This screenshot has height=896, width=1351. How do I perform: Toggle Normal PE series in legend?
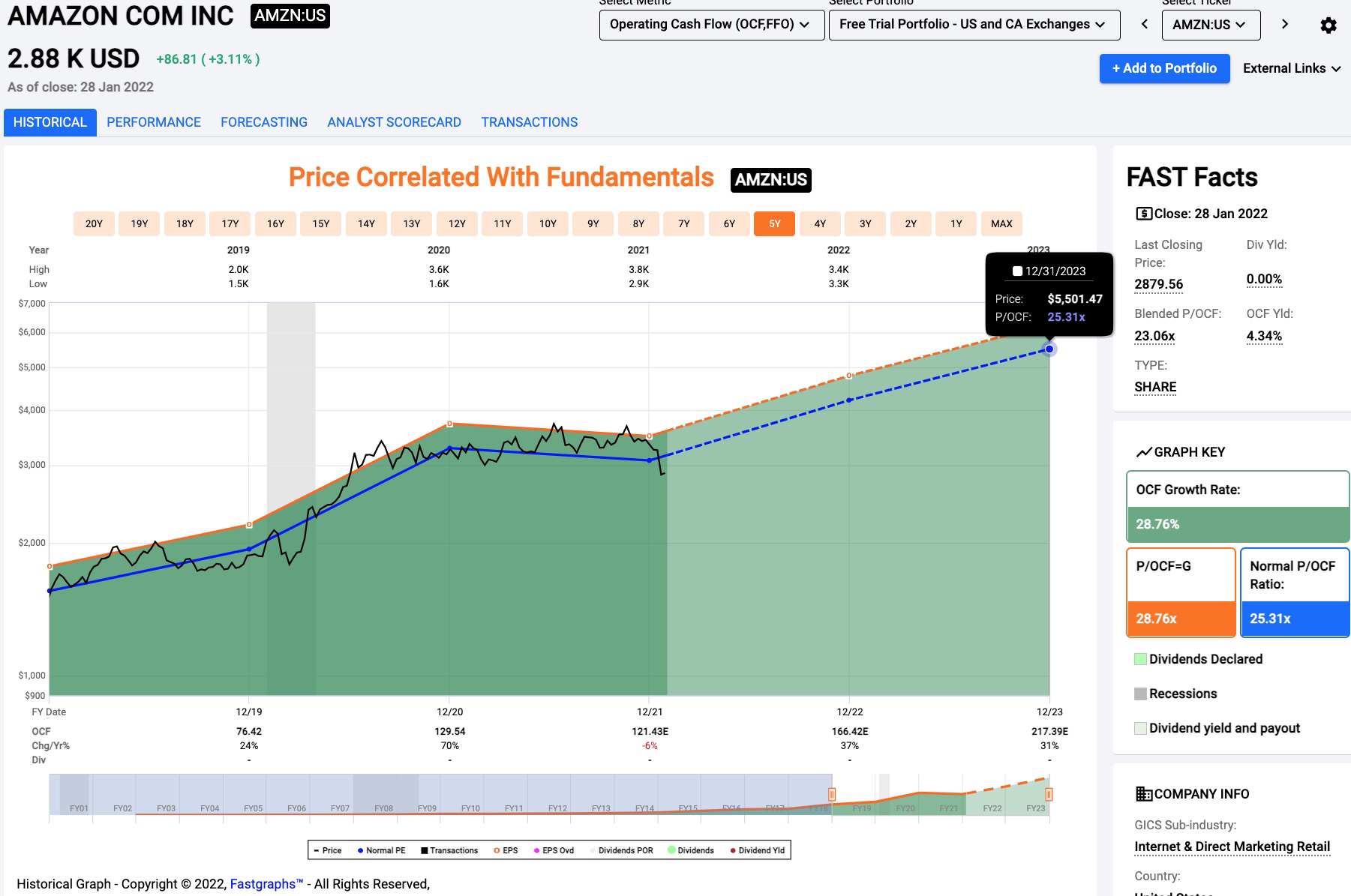point(381,850)
